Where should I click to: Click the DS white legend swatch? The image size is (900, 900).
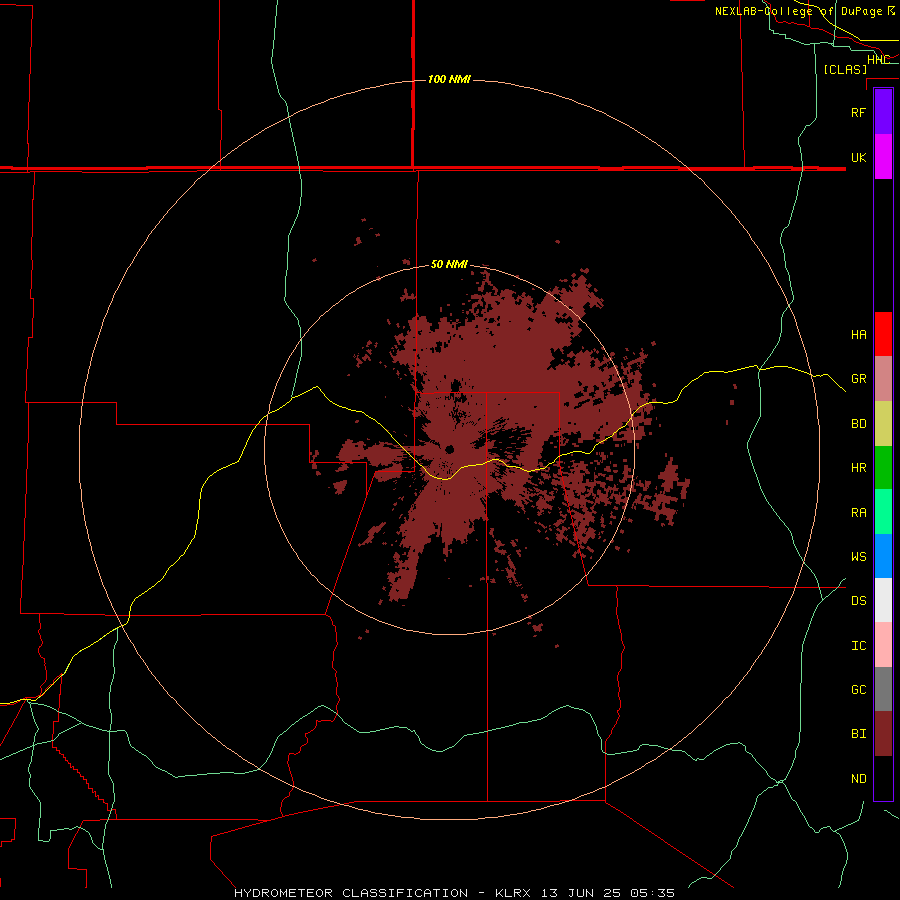click(x=883, y=600)
